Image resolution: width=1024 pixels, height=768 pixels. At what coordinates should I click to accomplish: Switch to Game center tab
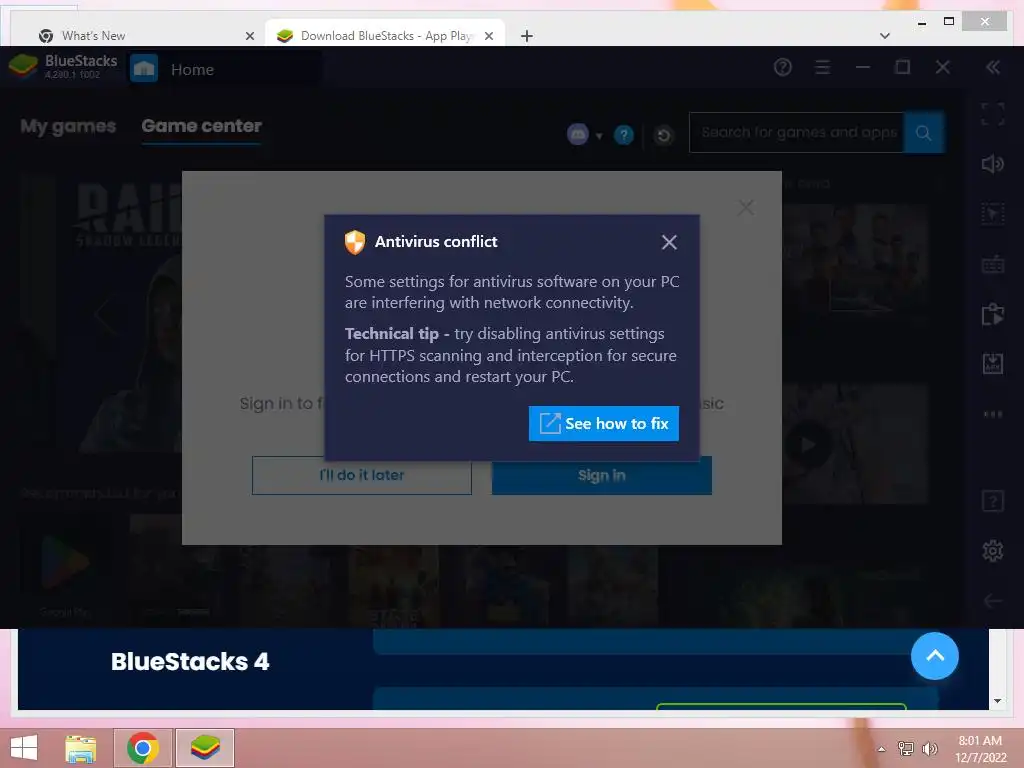tap(201, 126)
